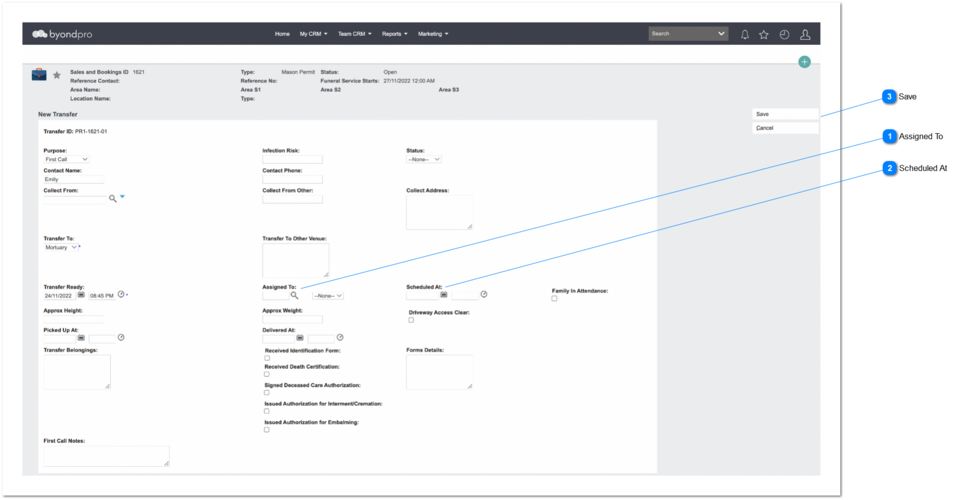Open Delivered At clock picker
This screenshot has height=500, width=955.
tap(340, 337)
